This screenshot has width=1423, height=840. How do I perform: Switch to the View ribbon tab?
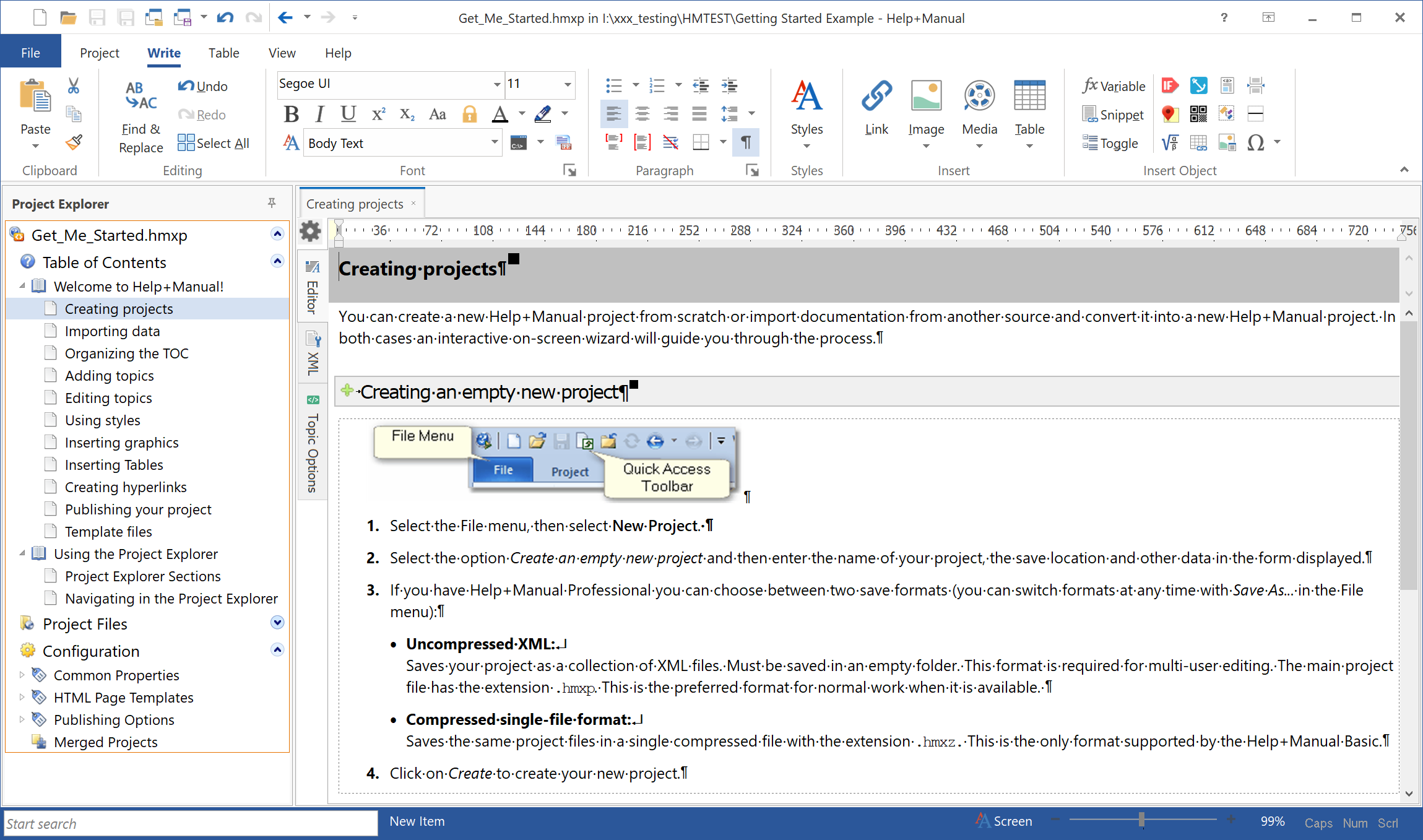pyautogui.click(x=282, y=53)
